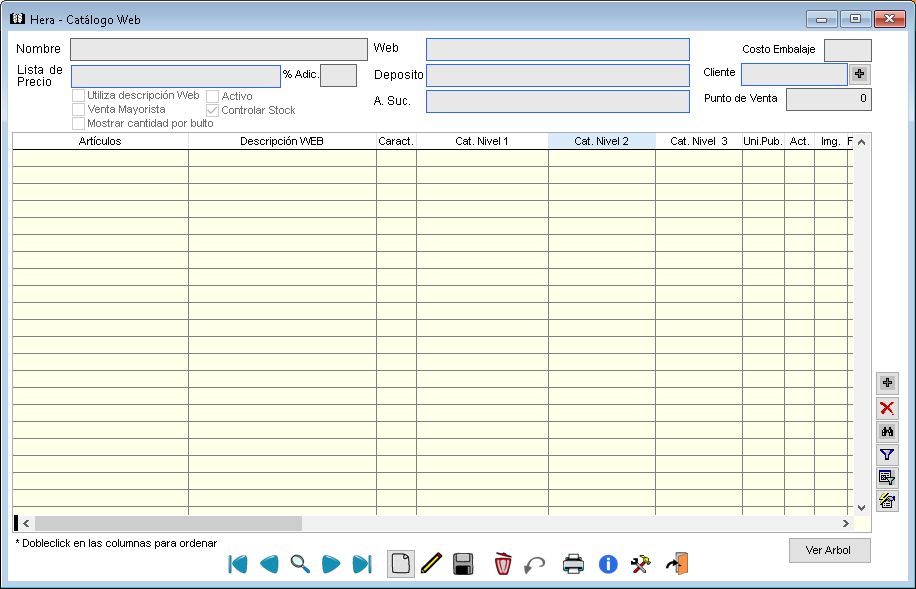This screenshot has width=916, height=589.
Task: Check Venta Mayorista option
Action: pos(78,109)
